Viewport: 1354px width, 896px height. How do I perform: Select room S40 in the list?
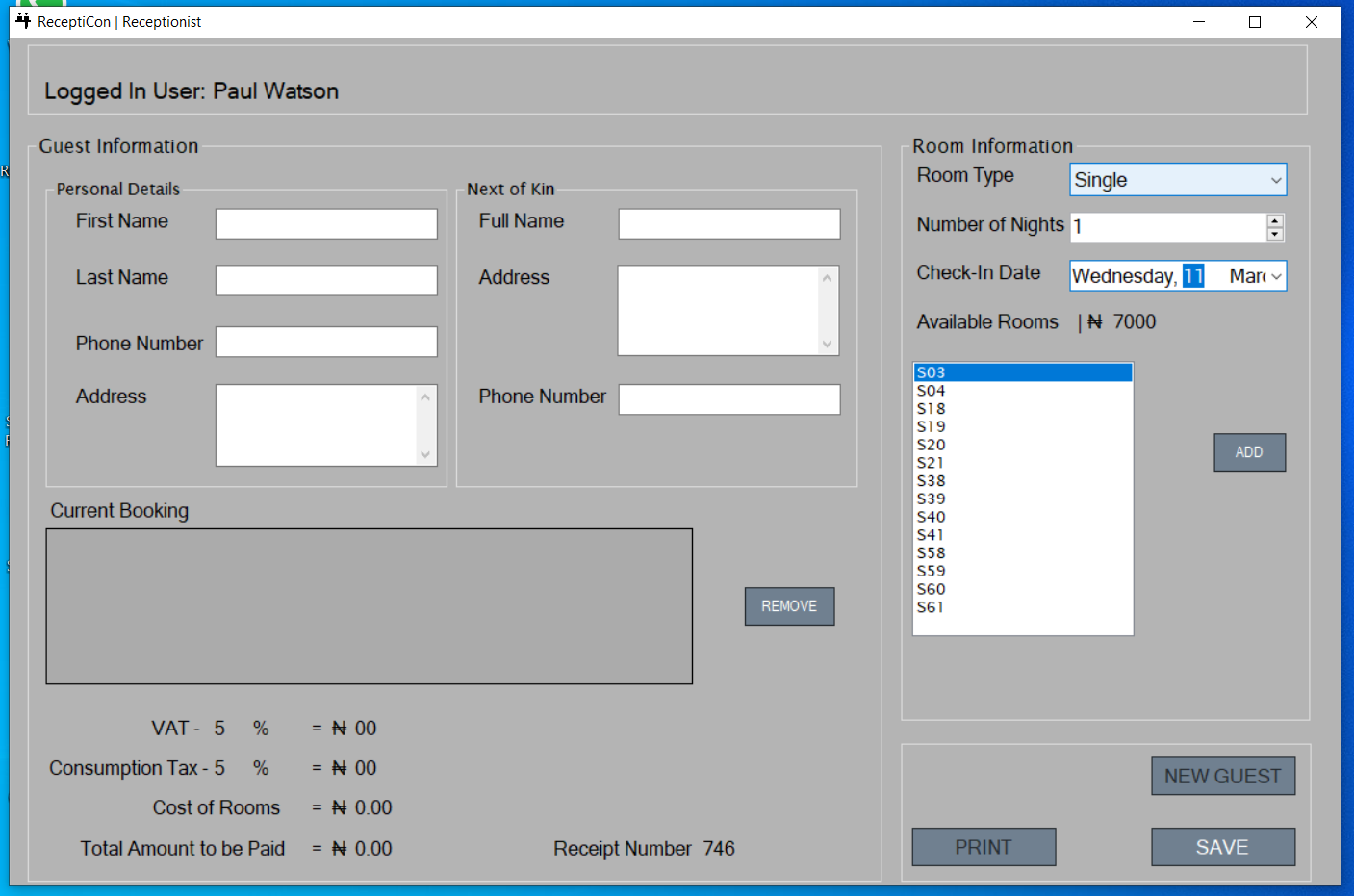pos(1023,517)
